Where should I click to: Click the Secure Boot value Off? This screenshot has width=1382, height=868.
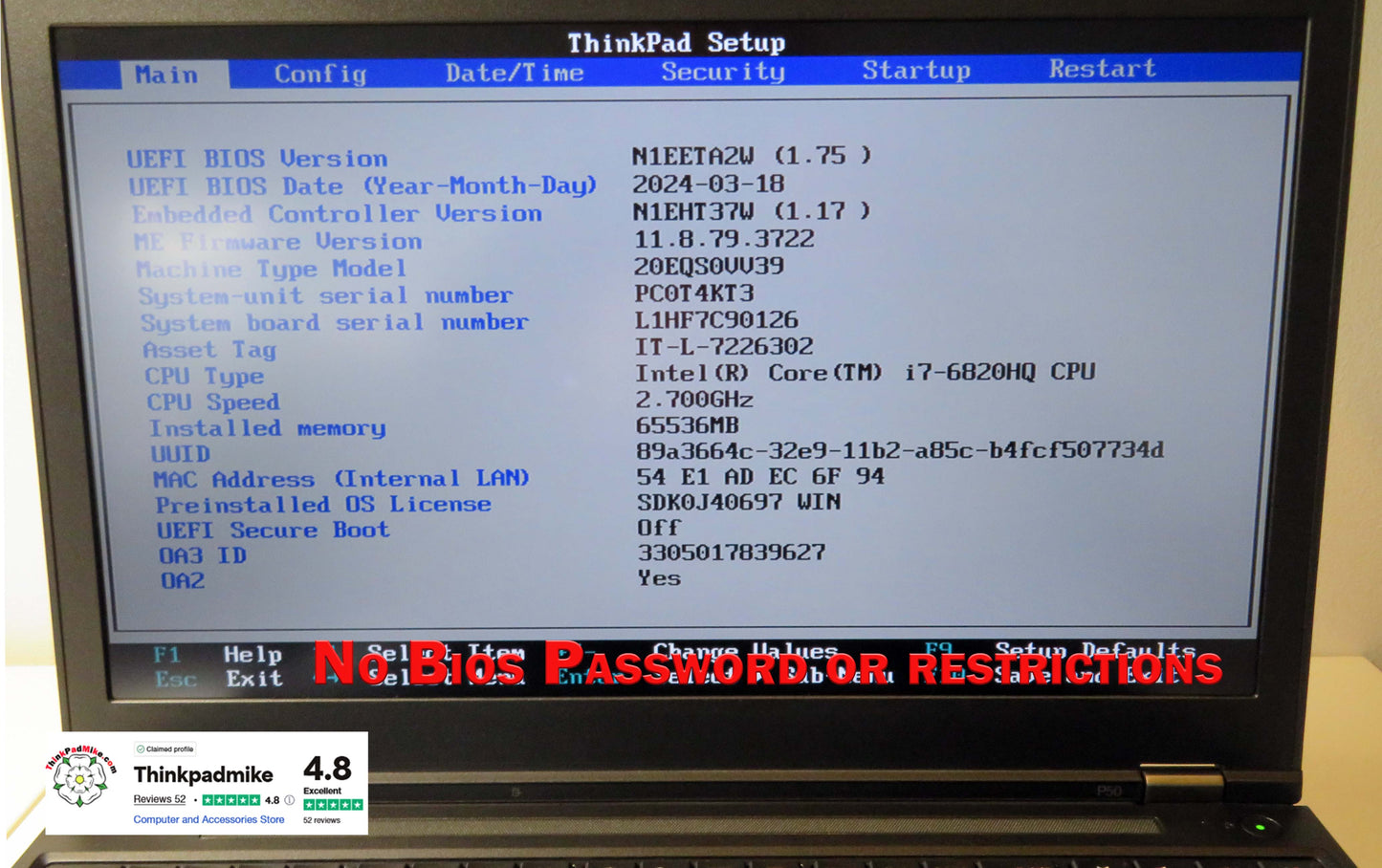click(x=659, y=528)
